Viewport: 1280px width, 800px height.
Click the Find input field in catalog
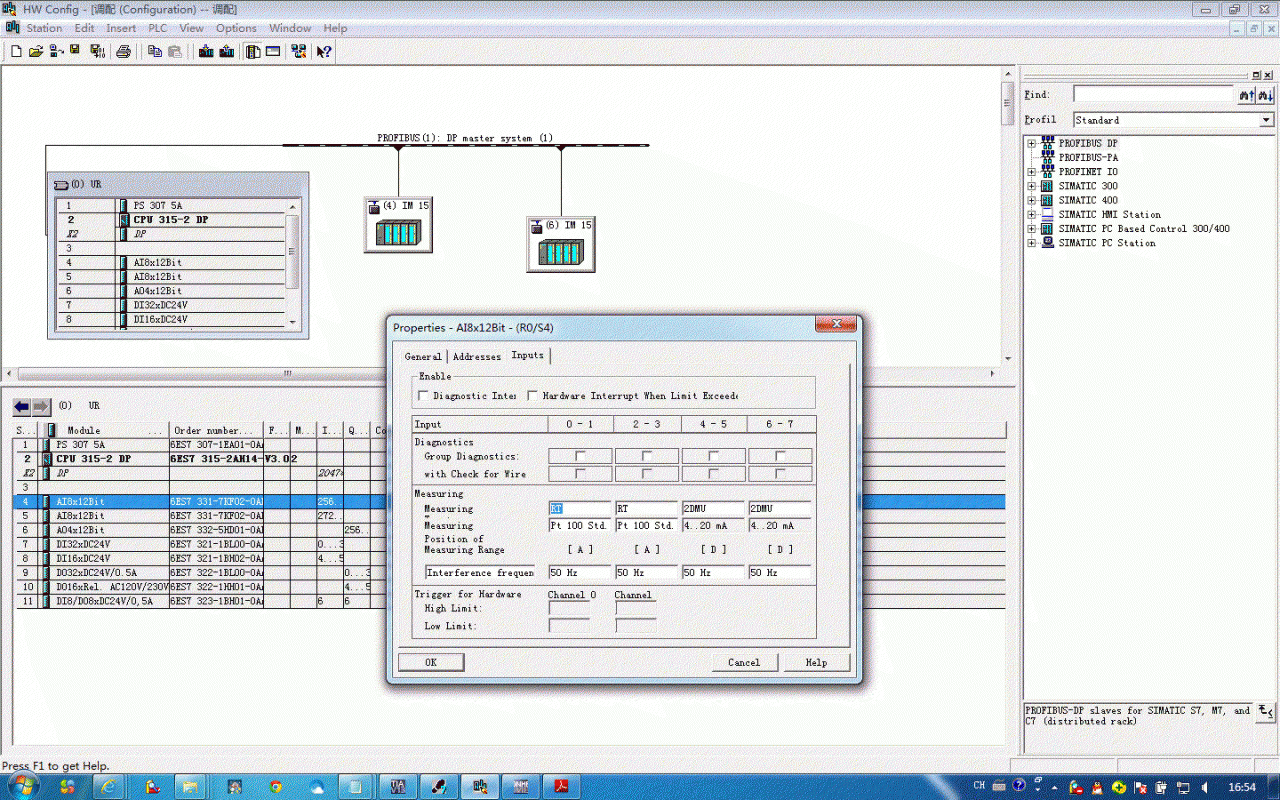1155,94
